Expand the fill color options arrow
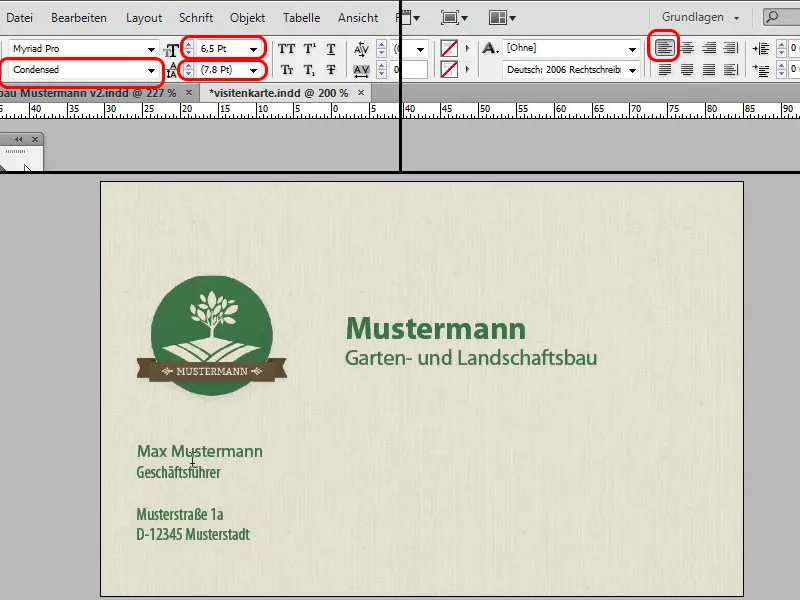 [x=467, y=49]
